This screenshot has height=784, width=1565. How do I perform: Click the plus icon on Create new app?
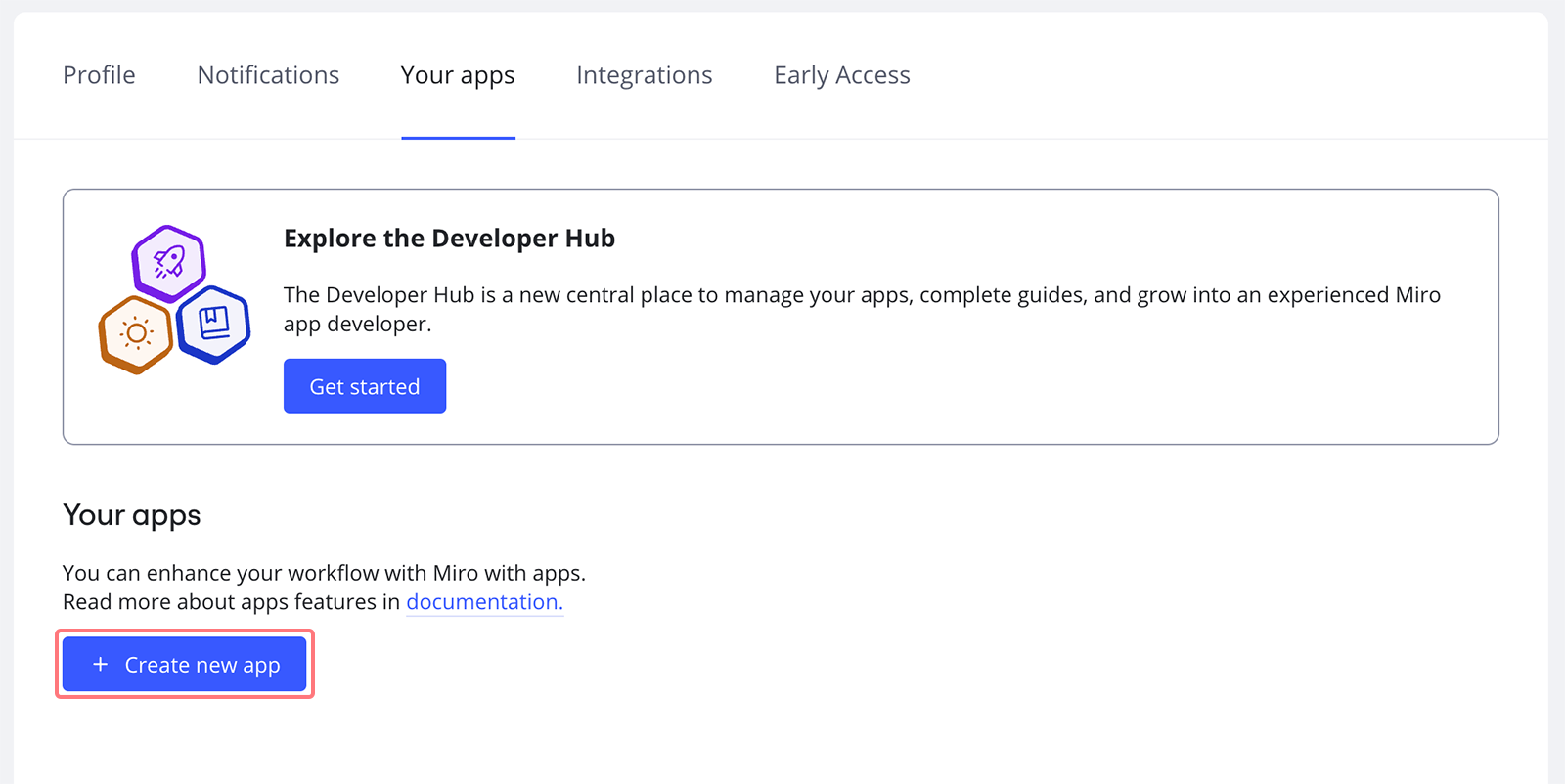(100, 665)
